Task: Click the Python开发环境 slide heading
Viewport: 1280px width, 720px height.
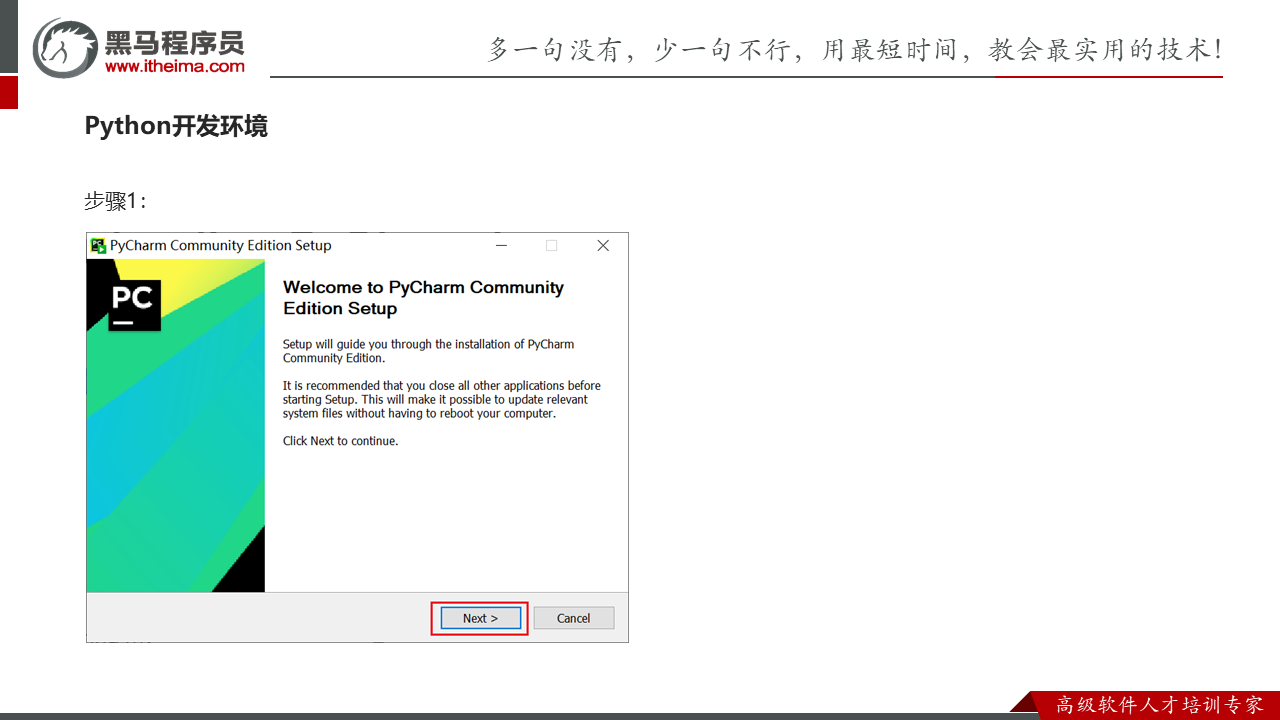Action: tap(176, 127)
